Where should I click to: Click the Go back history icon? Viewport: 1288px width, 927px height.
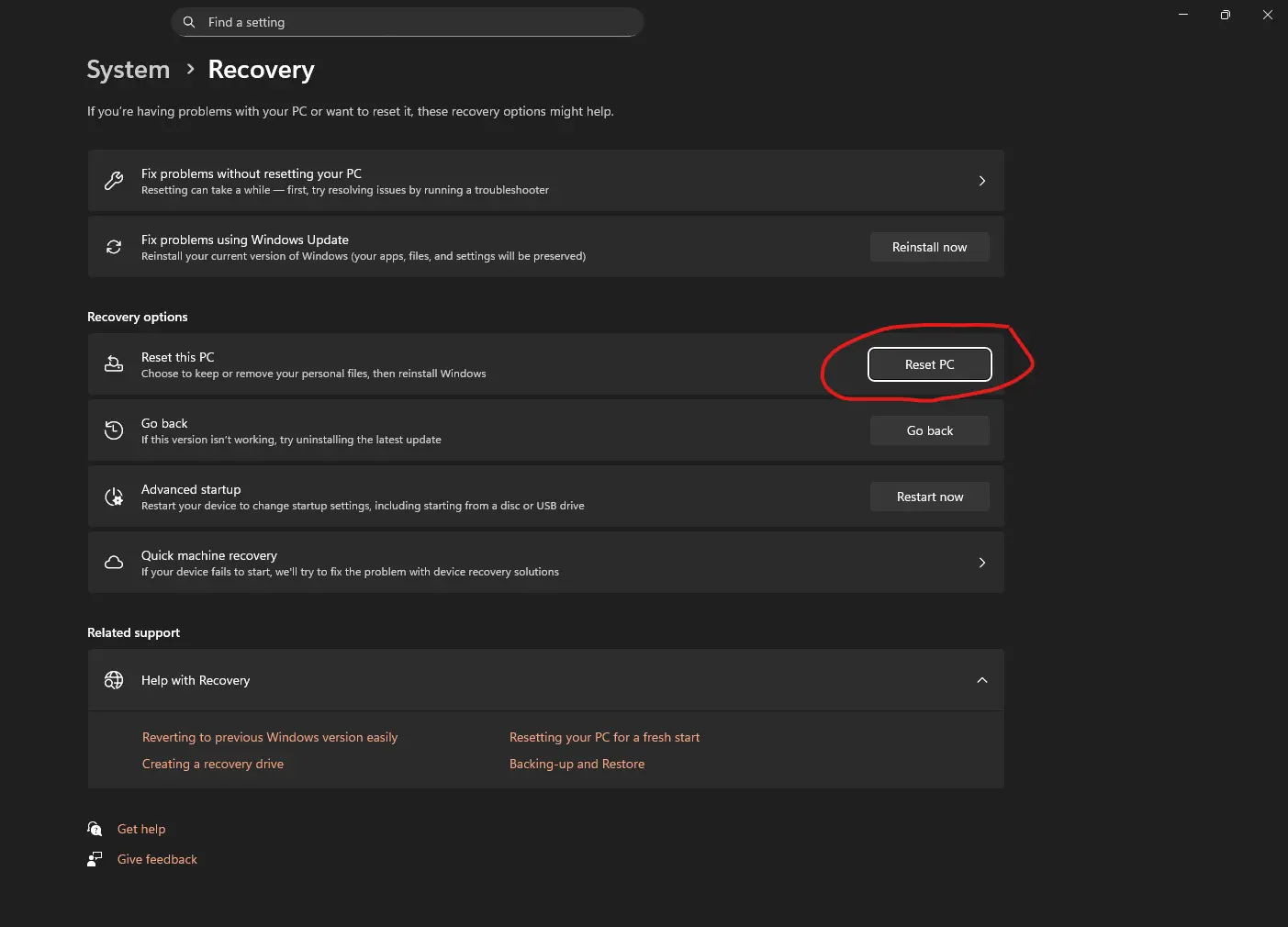114,430
